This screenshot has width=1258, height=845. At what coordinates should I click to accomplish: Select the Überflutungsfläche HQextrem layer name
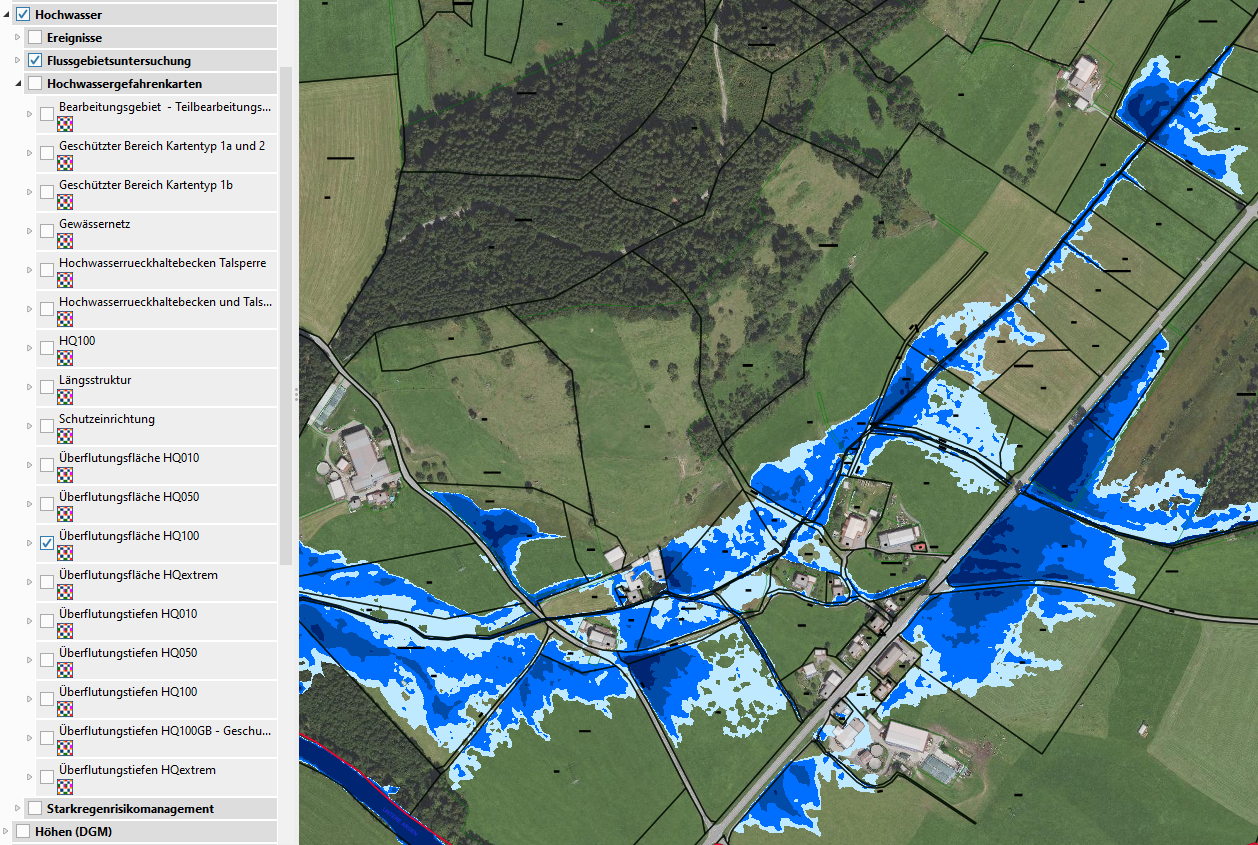pos(138,575)
